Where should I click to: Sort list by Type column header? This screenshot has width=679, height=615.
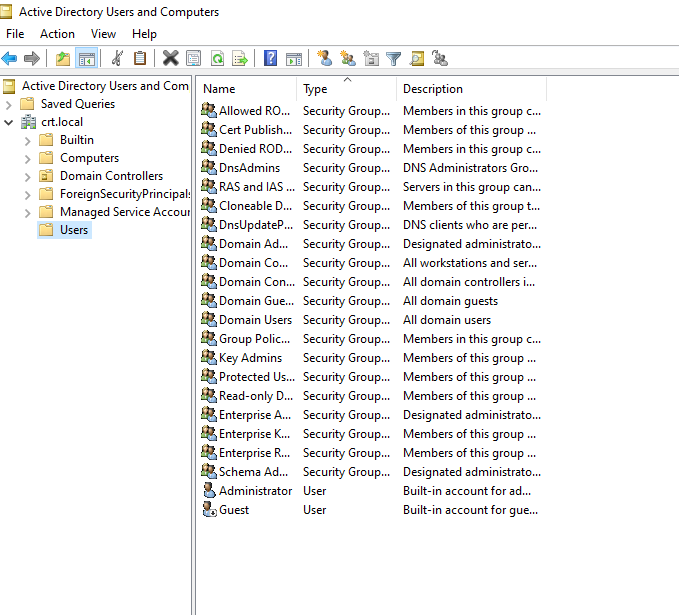point(346,89)
